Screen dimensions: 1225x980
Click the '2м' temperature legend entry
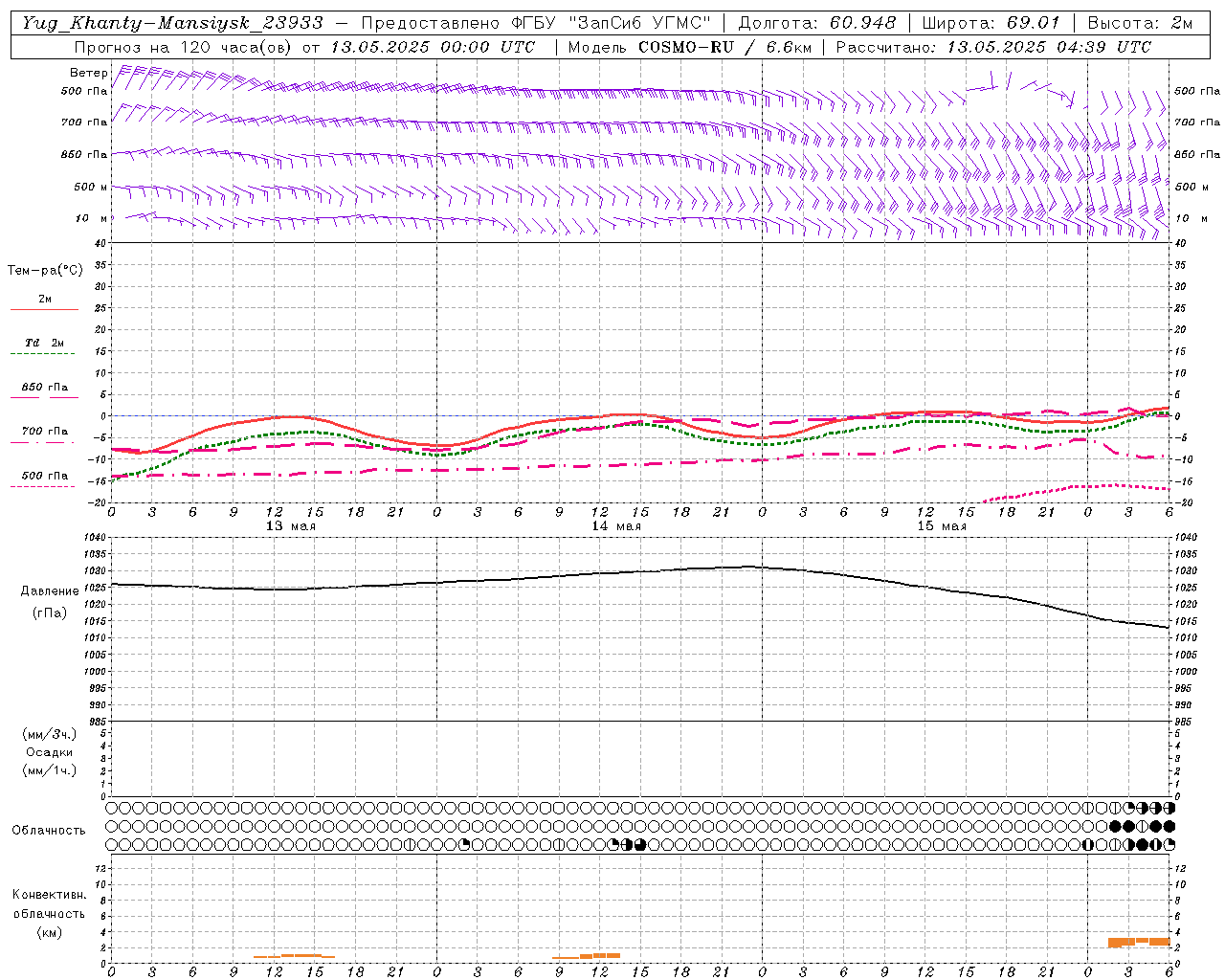click(x=45, y=299)
